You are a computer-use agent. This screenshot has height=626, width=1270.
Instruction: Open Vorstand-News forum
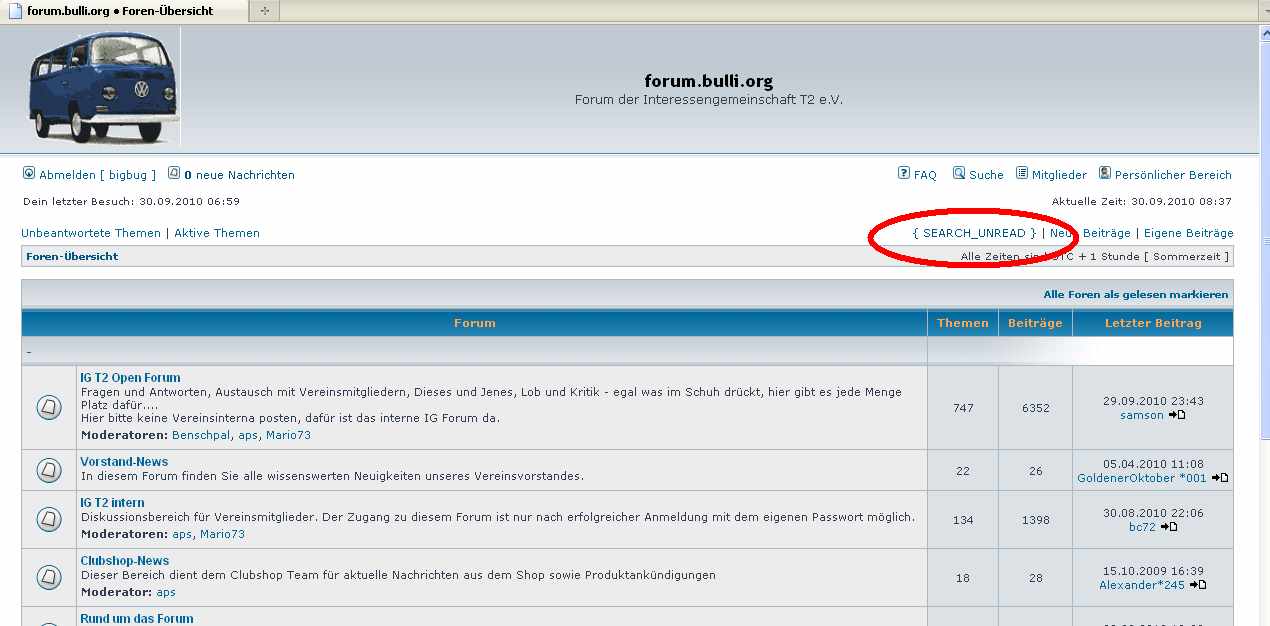click(x=124, y=462)
